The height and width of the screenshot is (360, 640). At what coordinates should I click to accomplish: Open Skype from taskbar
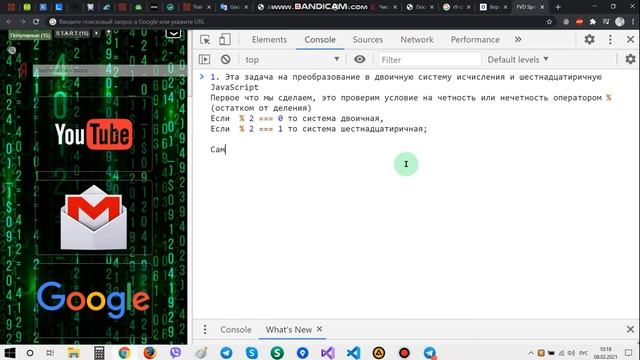pyautogui.click(x=252, y=353)
